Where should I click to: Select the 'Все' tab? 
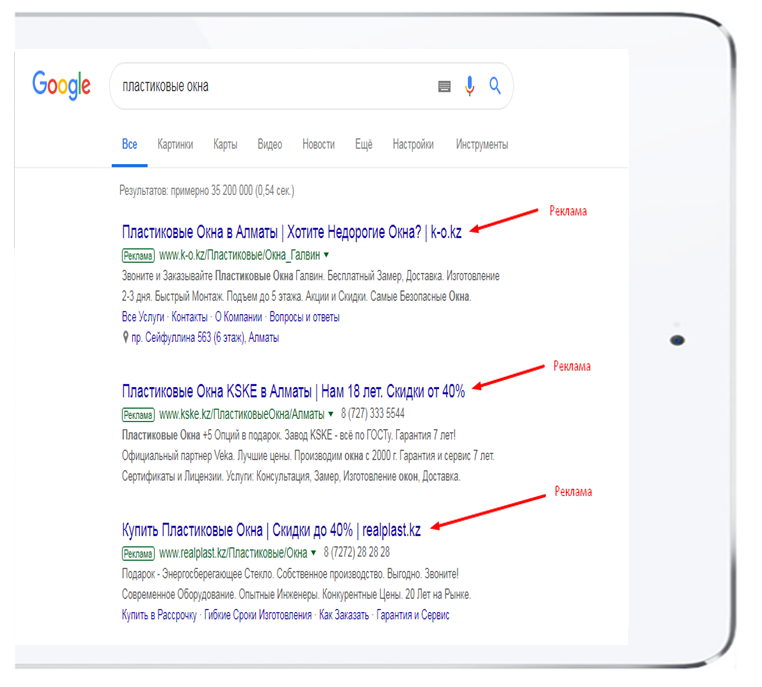[129, 144]
